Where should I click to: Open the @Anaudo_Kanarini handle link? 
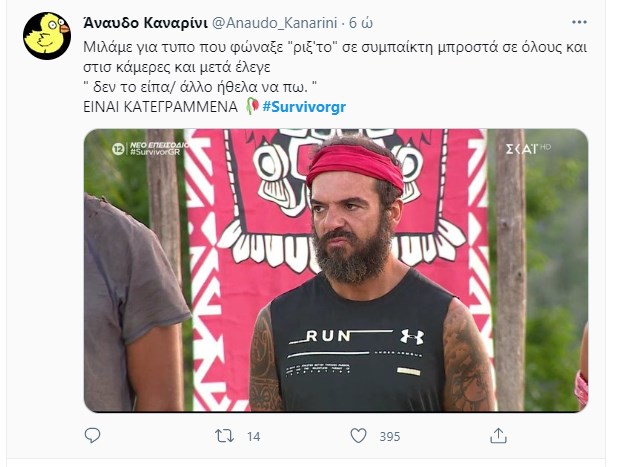point(274,23)
